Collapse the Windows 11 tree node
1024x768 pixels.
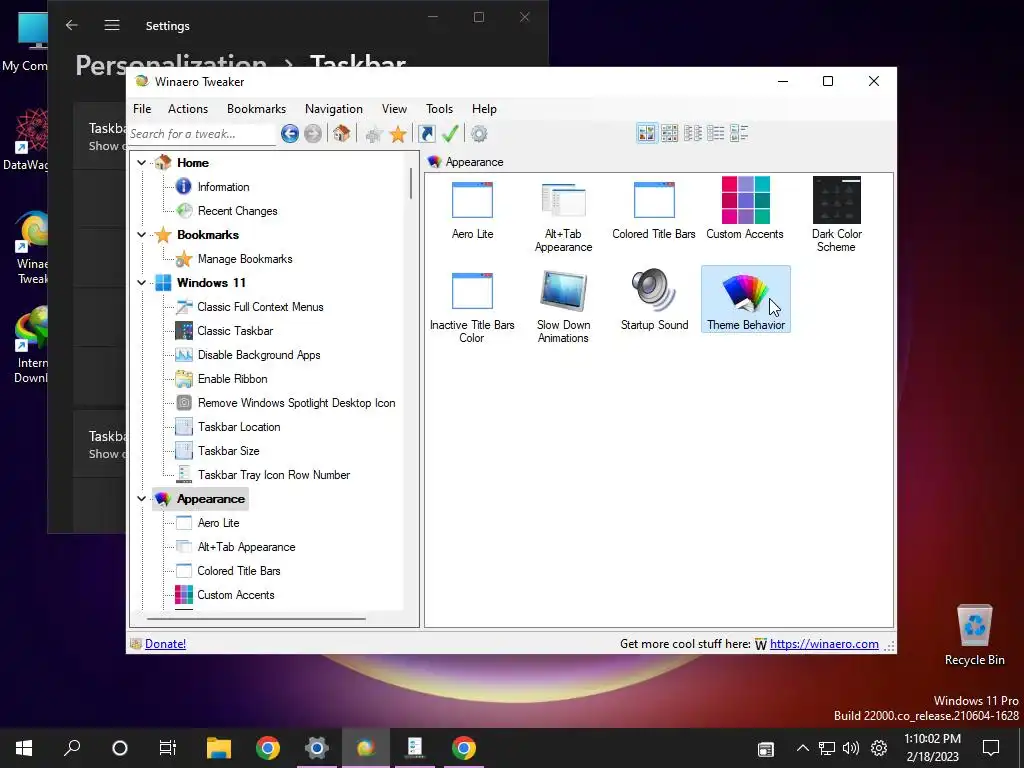[x=142, y=283]
